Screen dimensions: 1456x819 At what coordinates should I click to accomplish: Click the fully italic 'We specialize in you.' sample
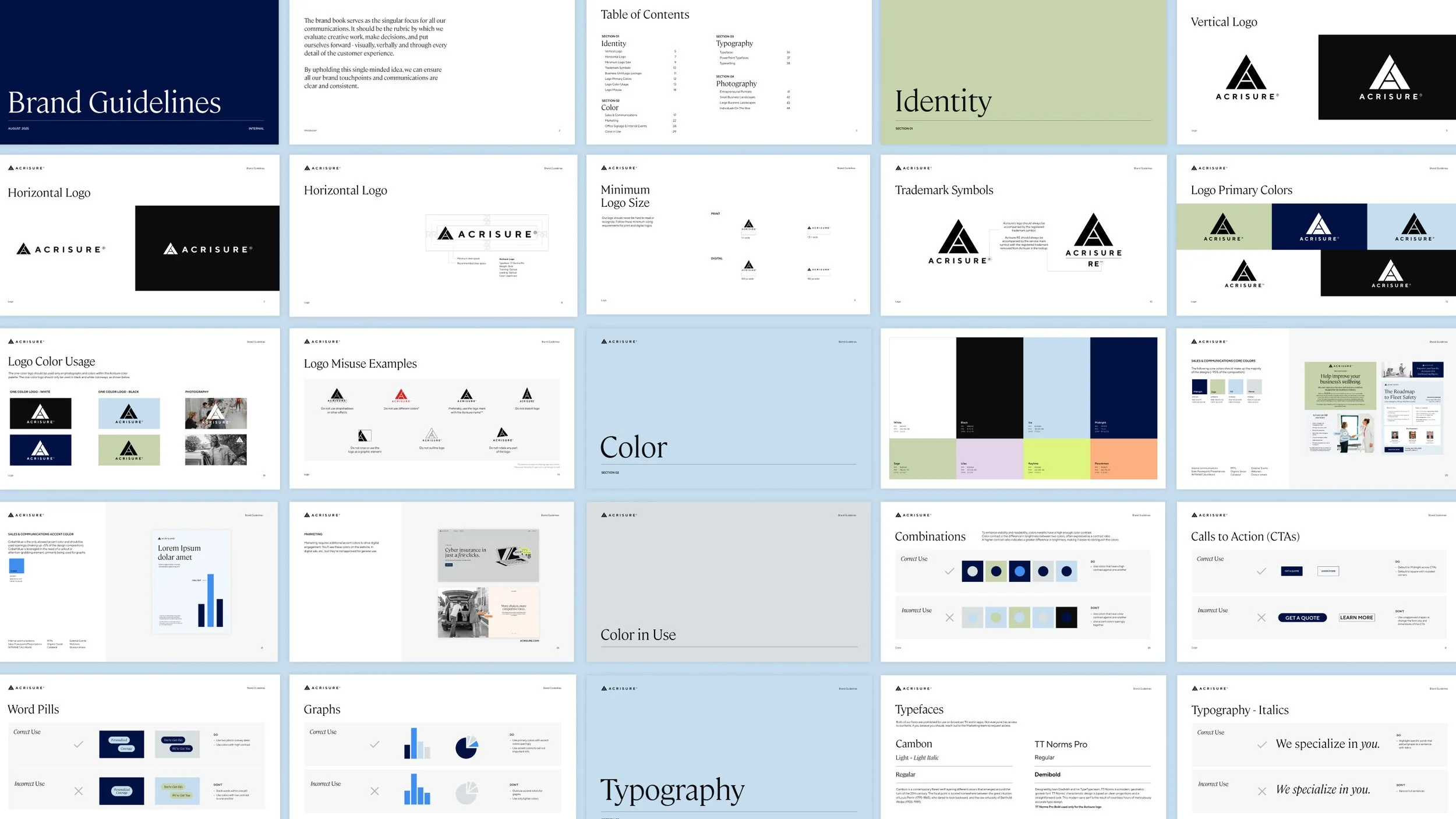coord(1323,790)
